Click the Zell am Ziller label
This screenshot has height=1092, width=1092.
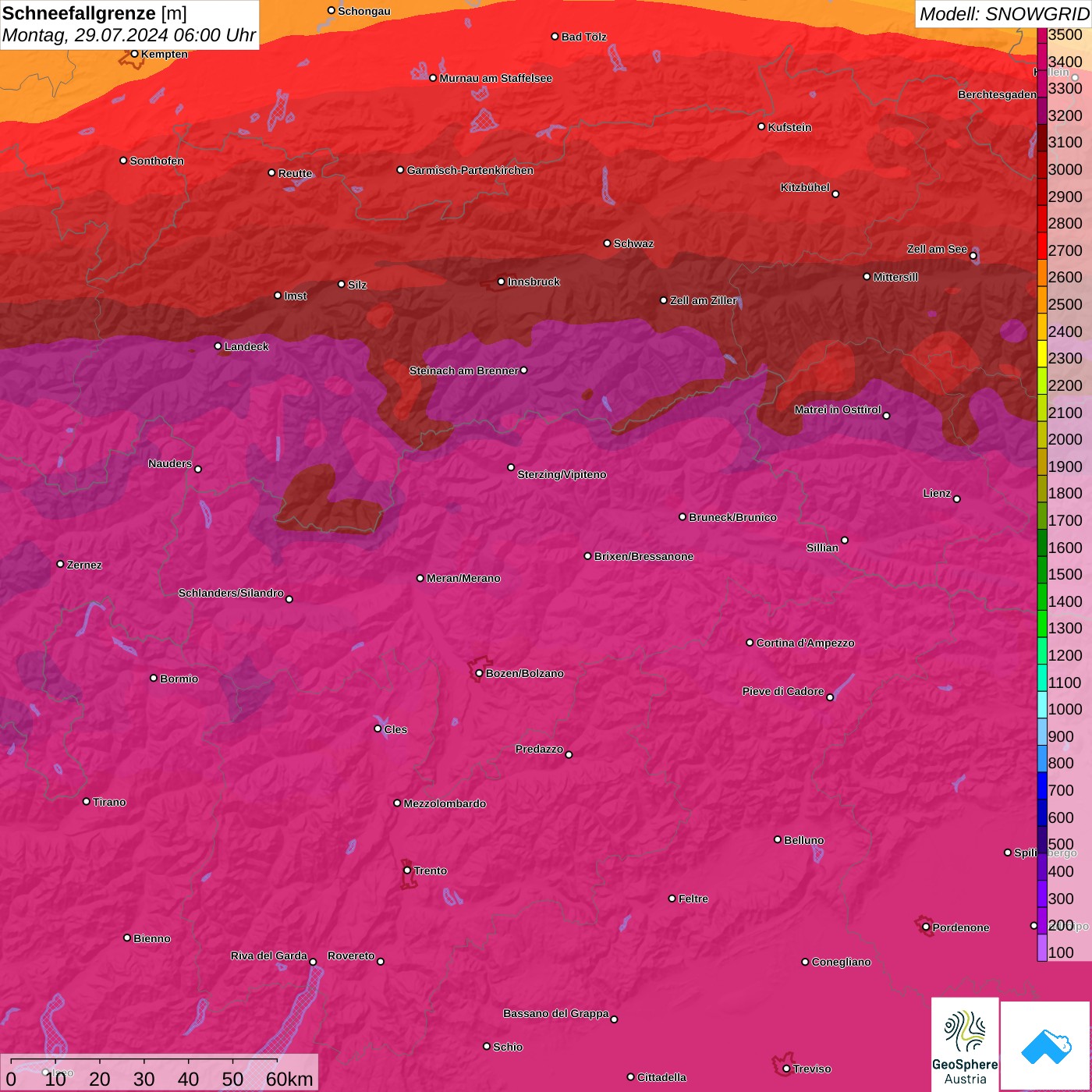pos(703,300)
